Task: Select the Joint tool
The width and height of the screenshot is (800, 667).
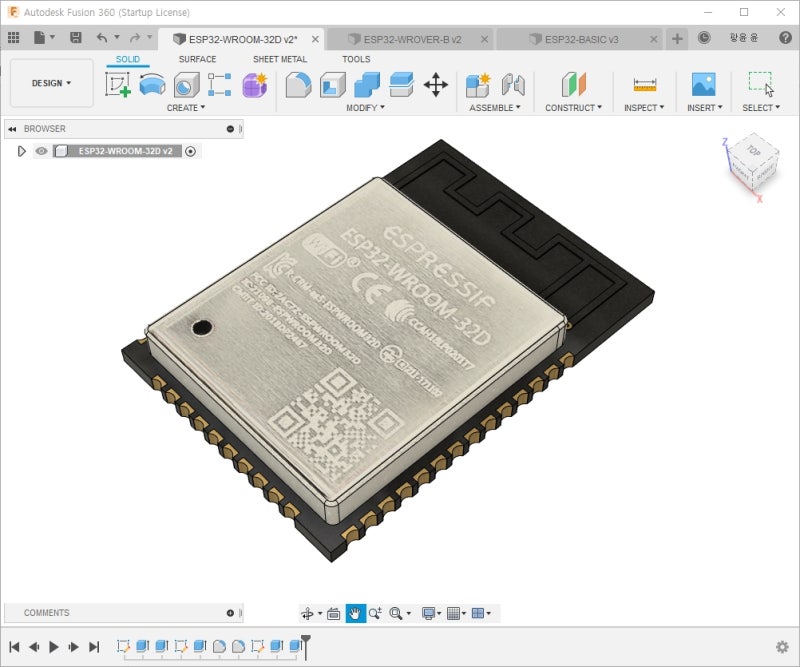Action: 513,84
